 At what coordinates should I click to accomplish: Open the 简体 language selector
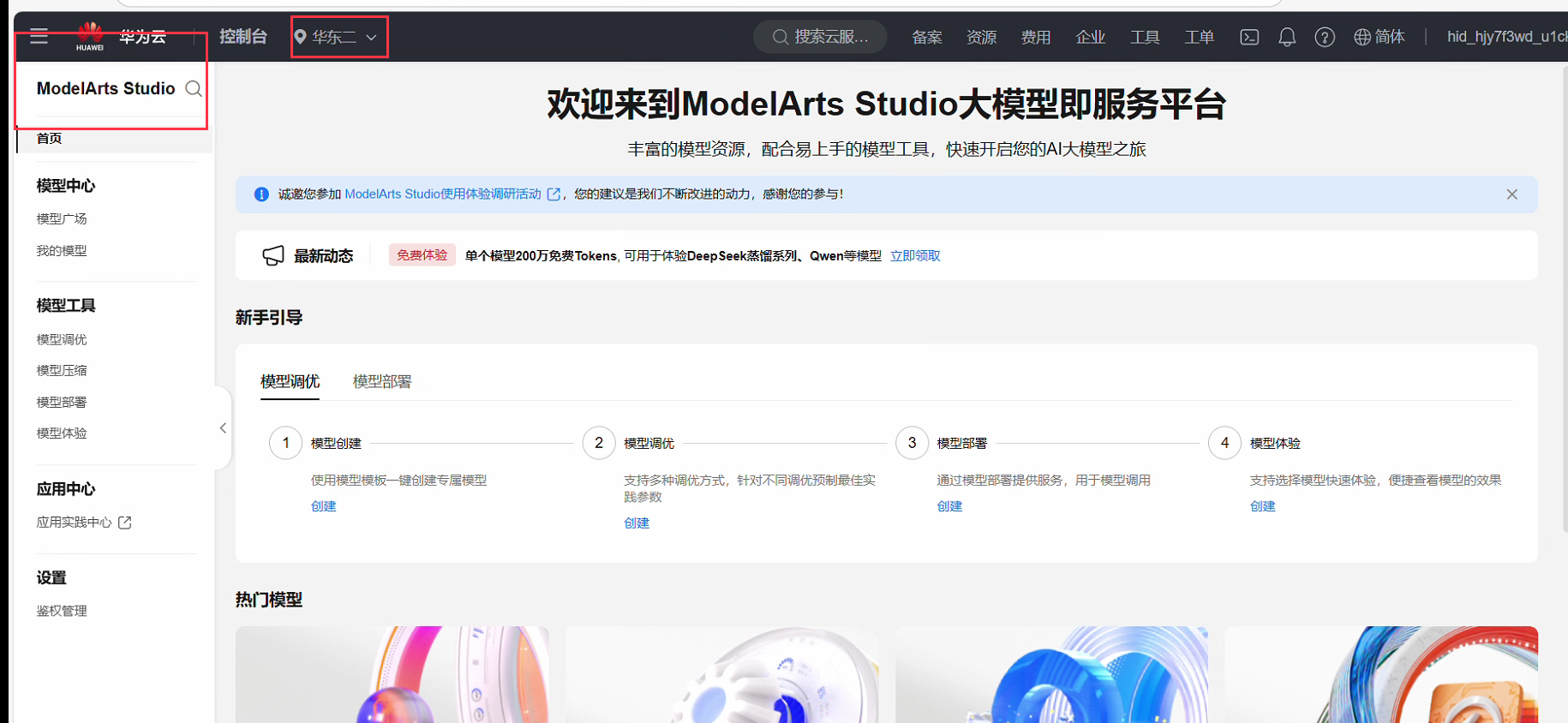[1379, 37]
